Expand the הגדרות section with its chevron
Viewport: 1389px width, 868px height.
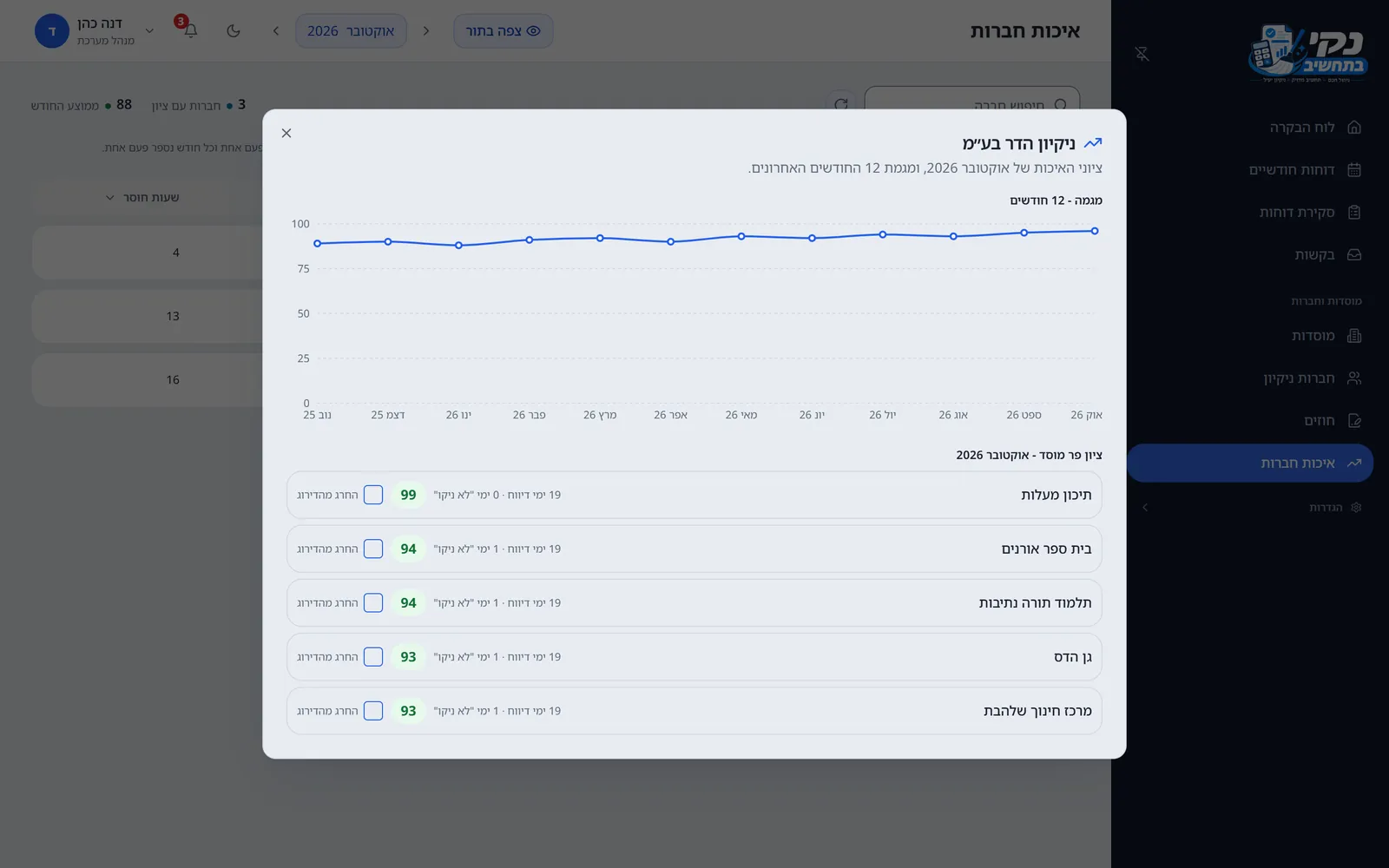click(1145, 508)
